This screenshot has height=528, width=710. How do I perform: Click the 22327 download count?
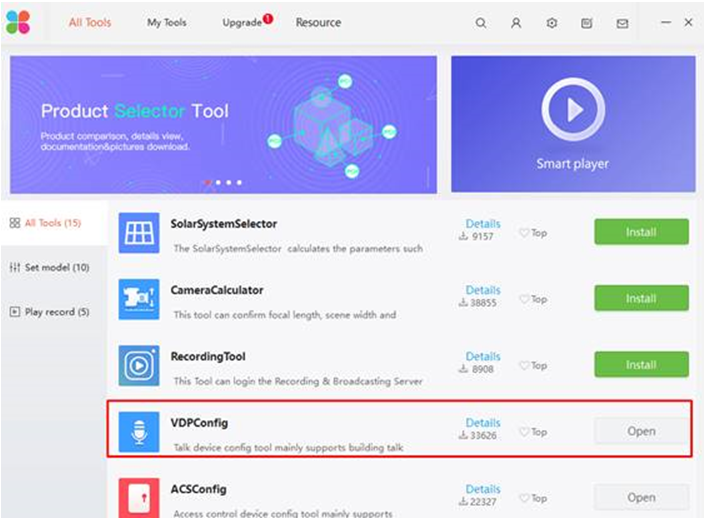(483, 502)
